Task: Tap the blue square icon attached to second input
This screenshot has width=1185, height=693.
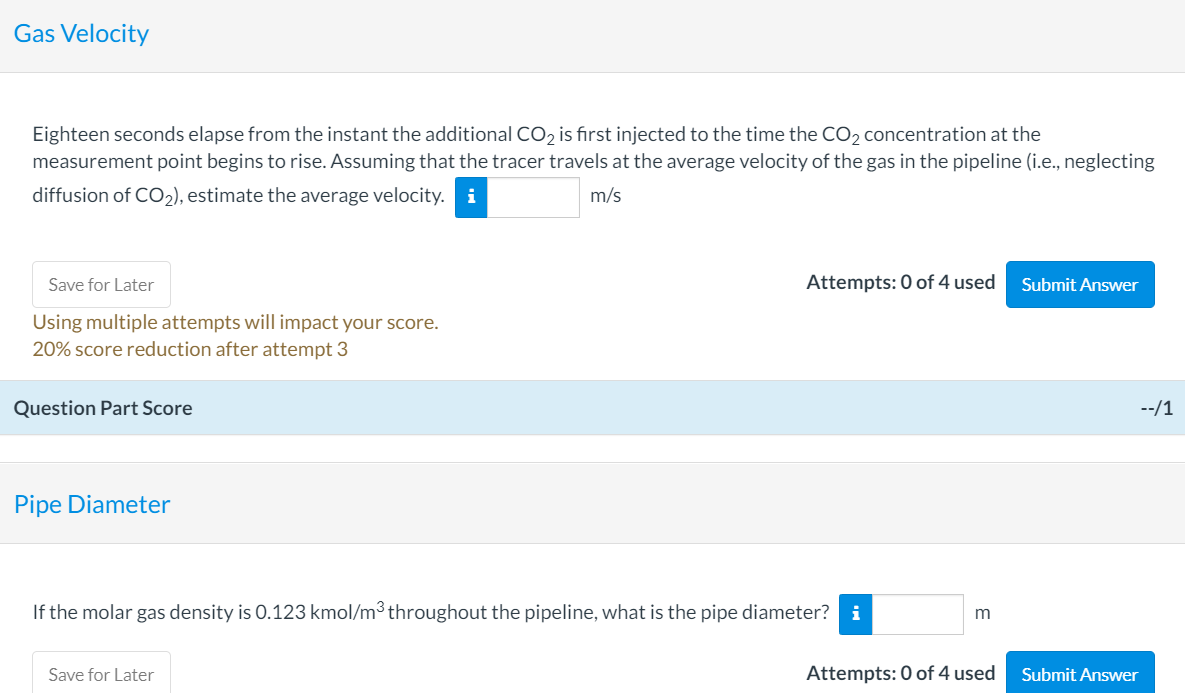Action: point(855,614)
